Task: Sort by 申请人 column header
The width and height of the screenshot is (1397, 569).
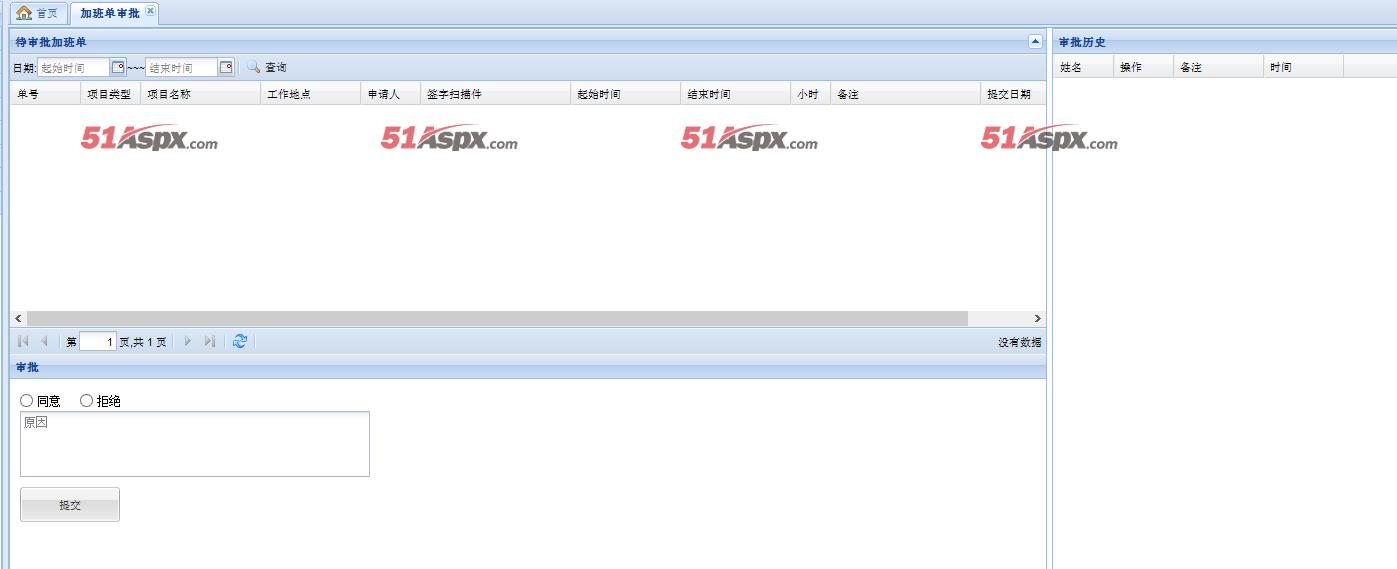Action: (390, 94)
